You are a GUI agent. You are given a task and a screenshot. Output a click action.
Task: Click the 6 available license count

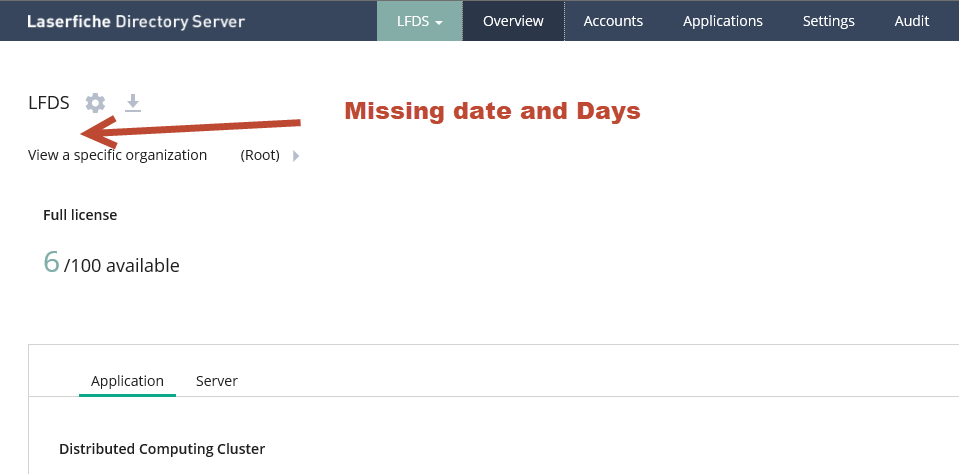52,263
